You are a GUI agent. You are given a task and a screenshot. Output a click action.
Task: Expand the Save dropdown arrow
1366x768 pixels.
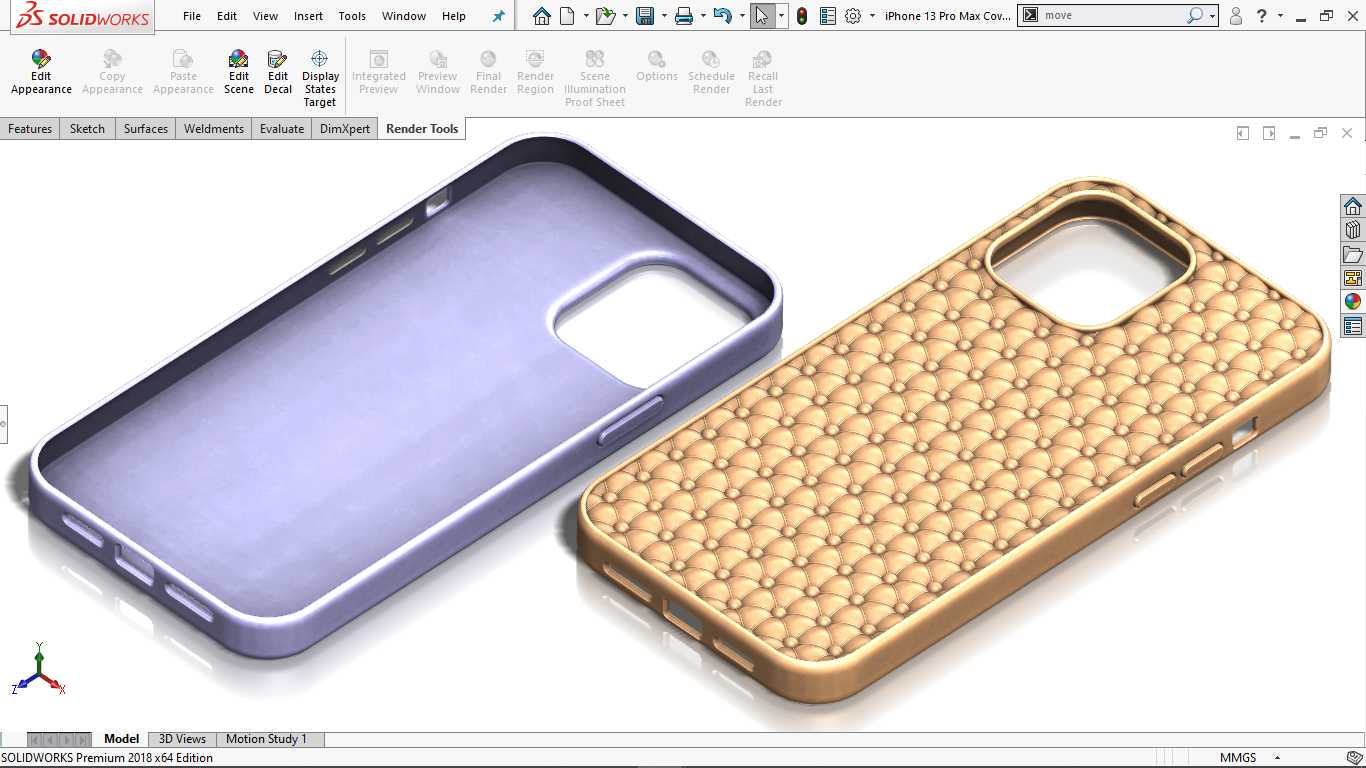coord(664,16)
